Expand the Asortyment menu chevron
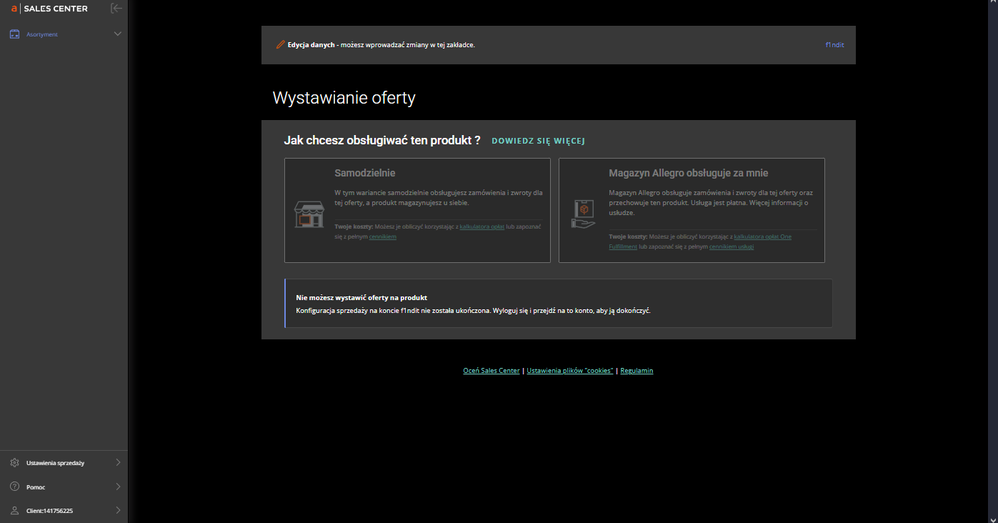Screen dimensions: 998x523 [x=117, y=34]
